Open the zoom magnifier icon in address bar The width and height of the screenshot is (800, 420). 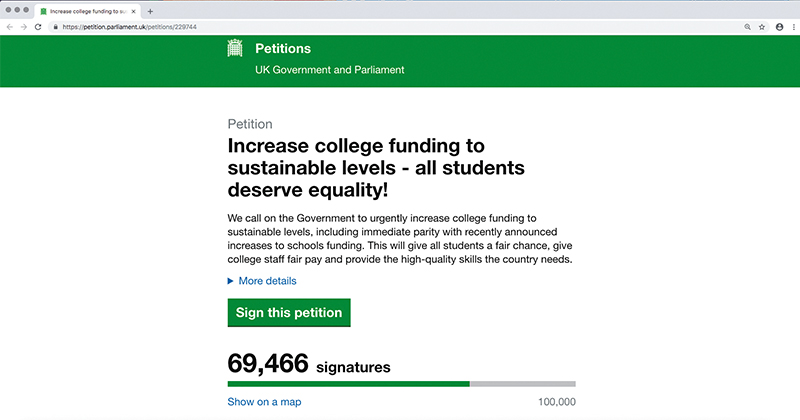pyautogui.click(x=747, y=27)
